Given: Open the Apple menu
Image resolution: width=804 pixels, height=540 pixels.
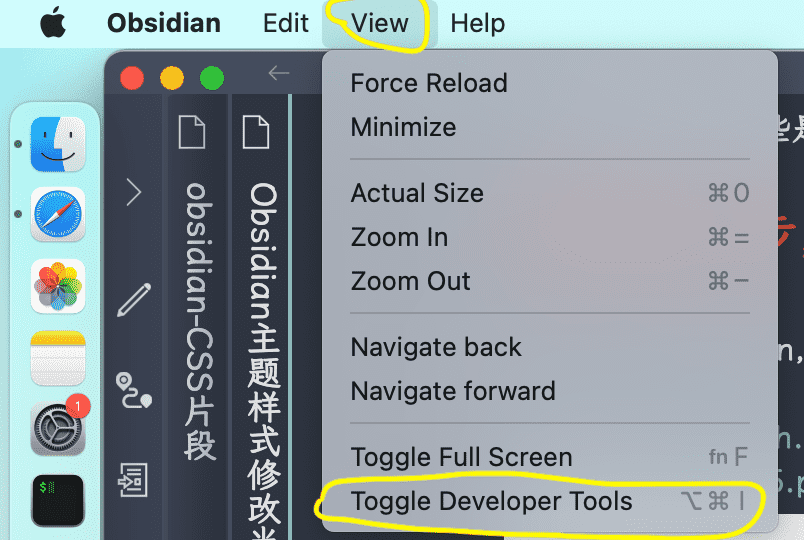Looking at the screenshot, I should [53, 23].
